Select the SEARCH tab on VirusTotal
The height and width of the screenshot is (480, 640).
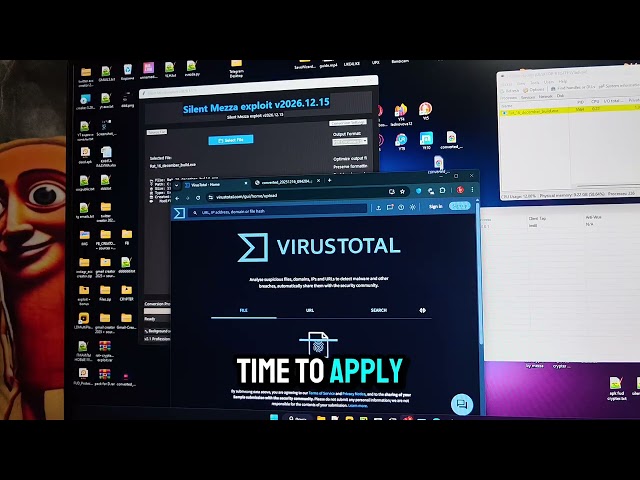tap(378, 310)
